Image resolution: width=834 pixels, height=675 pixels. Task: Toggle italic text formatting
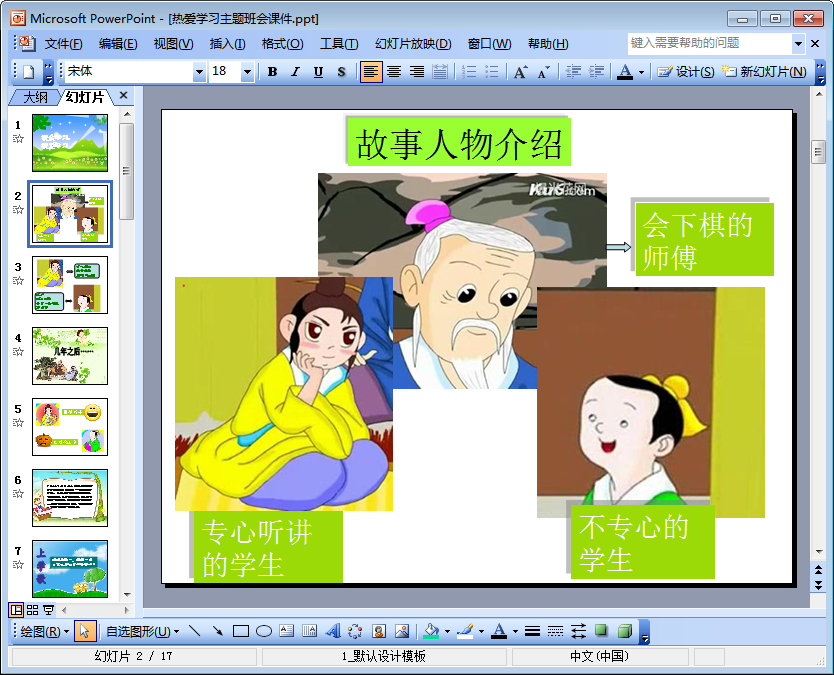(x=295, y=72)
